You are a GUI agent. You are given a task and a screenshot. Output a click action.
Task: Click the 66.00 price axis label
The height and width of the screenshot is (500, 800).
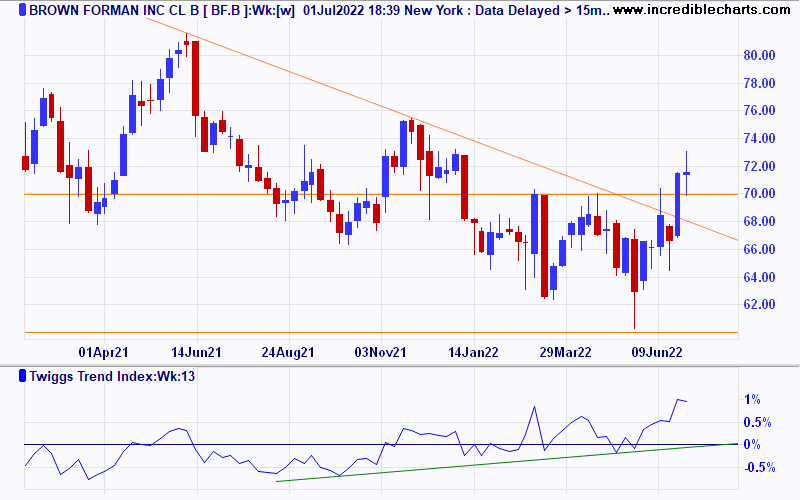pyautogui.click(x=759, y=249)
